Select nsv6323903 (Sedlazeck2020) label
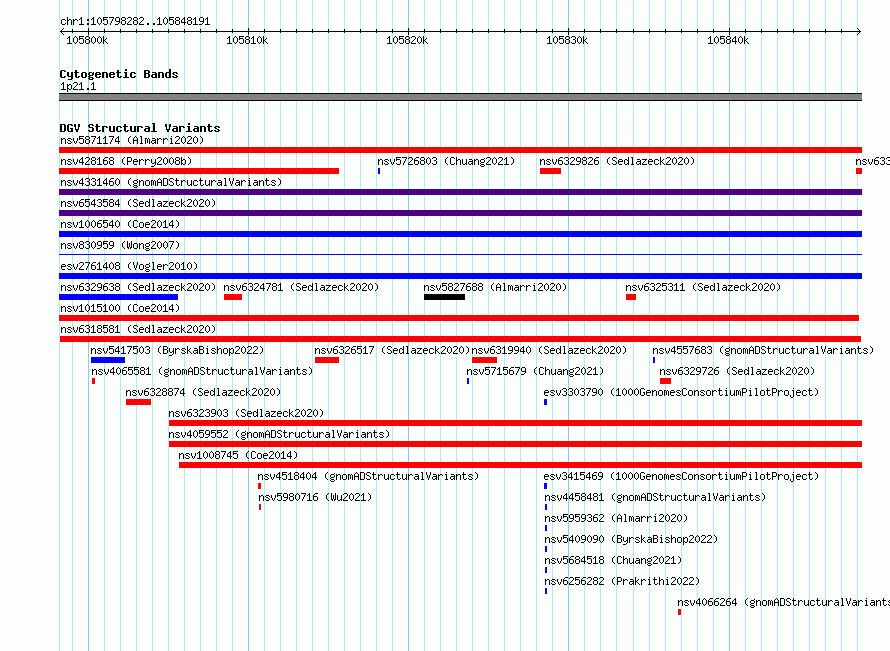Image resolution: width=890 pixels, height=651 pixels. point(246,413)
